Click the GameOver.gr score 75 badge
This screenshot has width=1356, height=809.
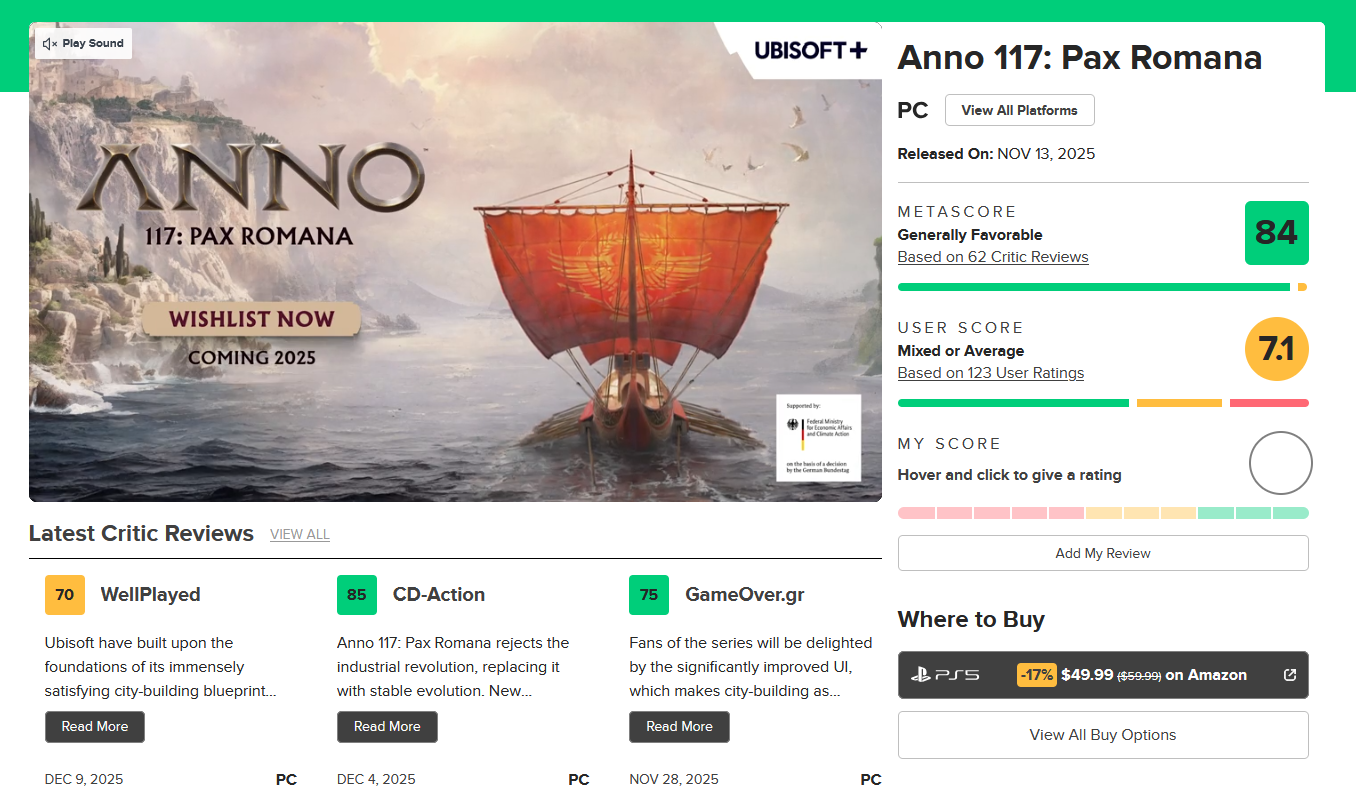point(649,595)
